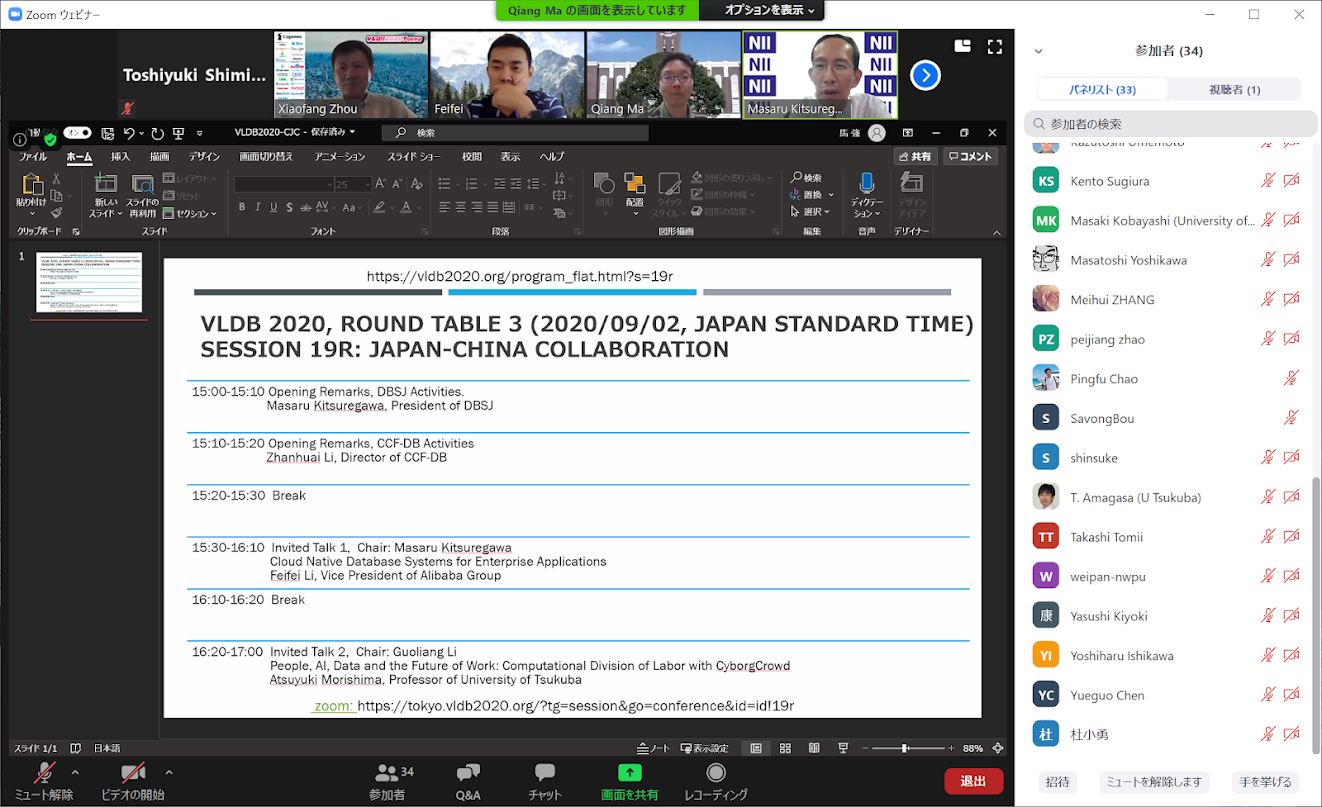Screen dimensions: 1322x807
Task: Click the green encryption shield icon
Action: point(50,140)
